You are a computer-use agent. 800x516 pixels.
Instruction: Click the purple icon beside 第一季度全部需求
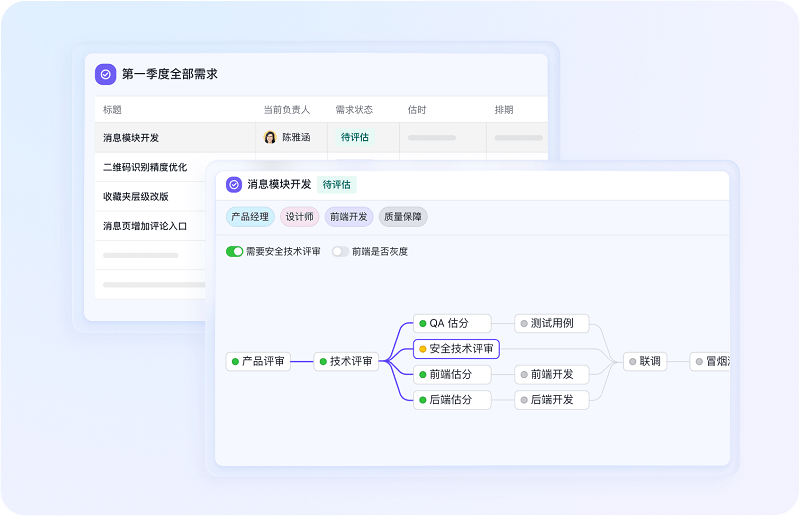105,74
